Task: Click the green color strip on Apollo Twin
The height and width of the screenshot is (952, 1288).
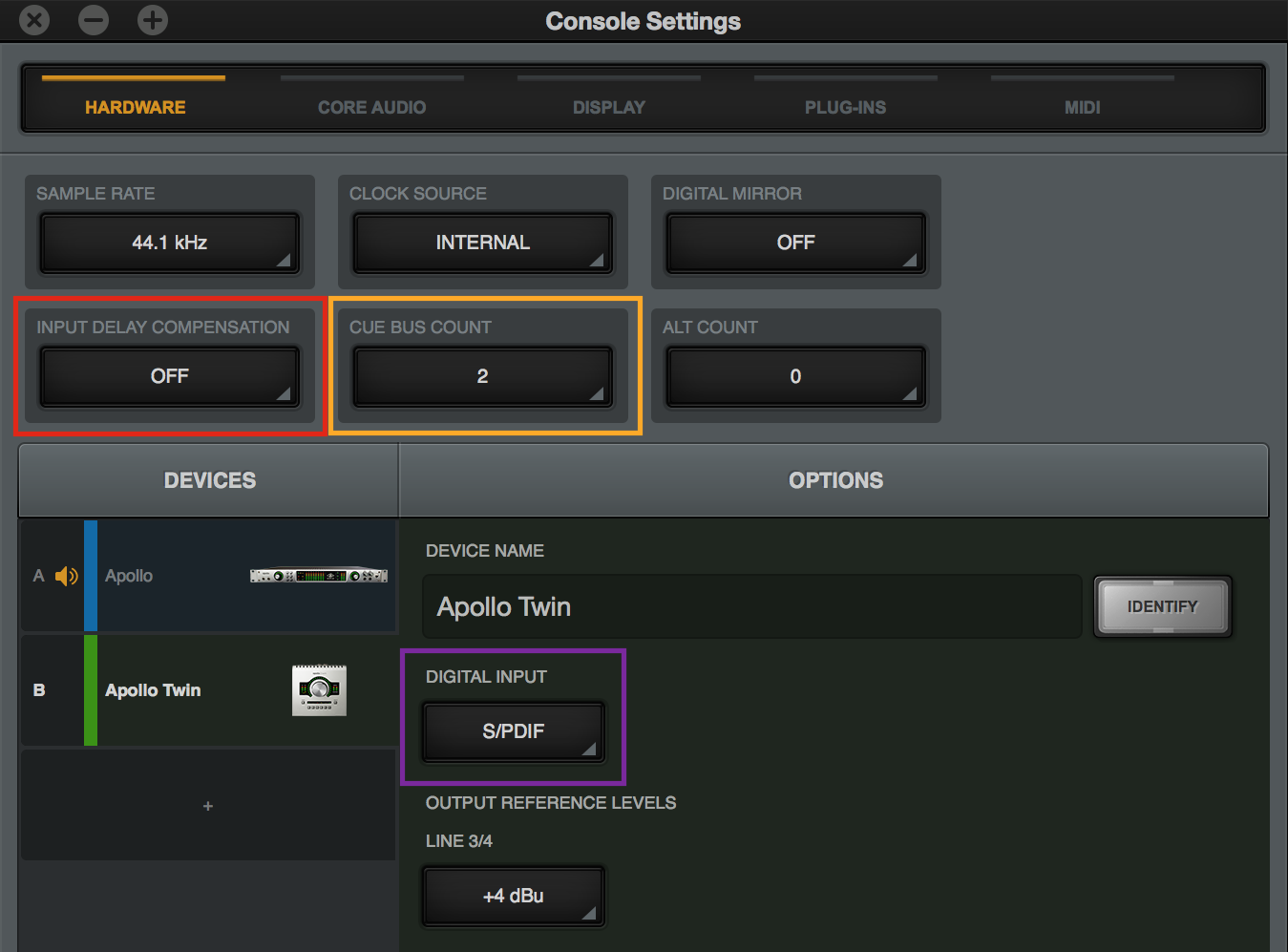Action: (91, 690)
